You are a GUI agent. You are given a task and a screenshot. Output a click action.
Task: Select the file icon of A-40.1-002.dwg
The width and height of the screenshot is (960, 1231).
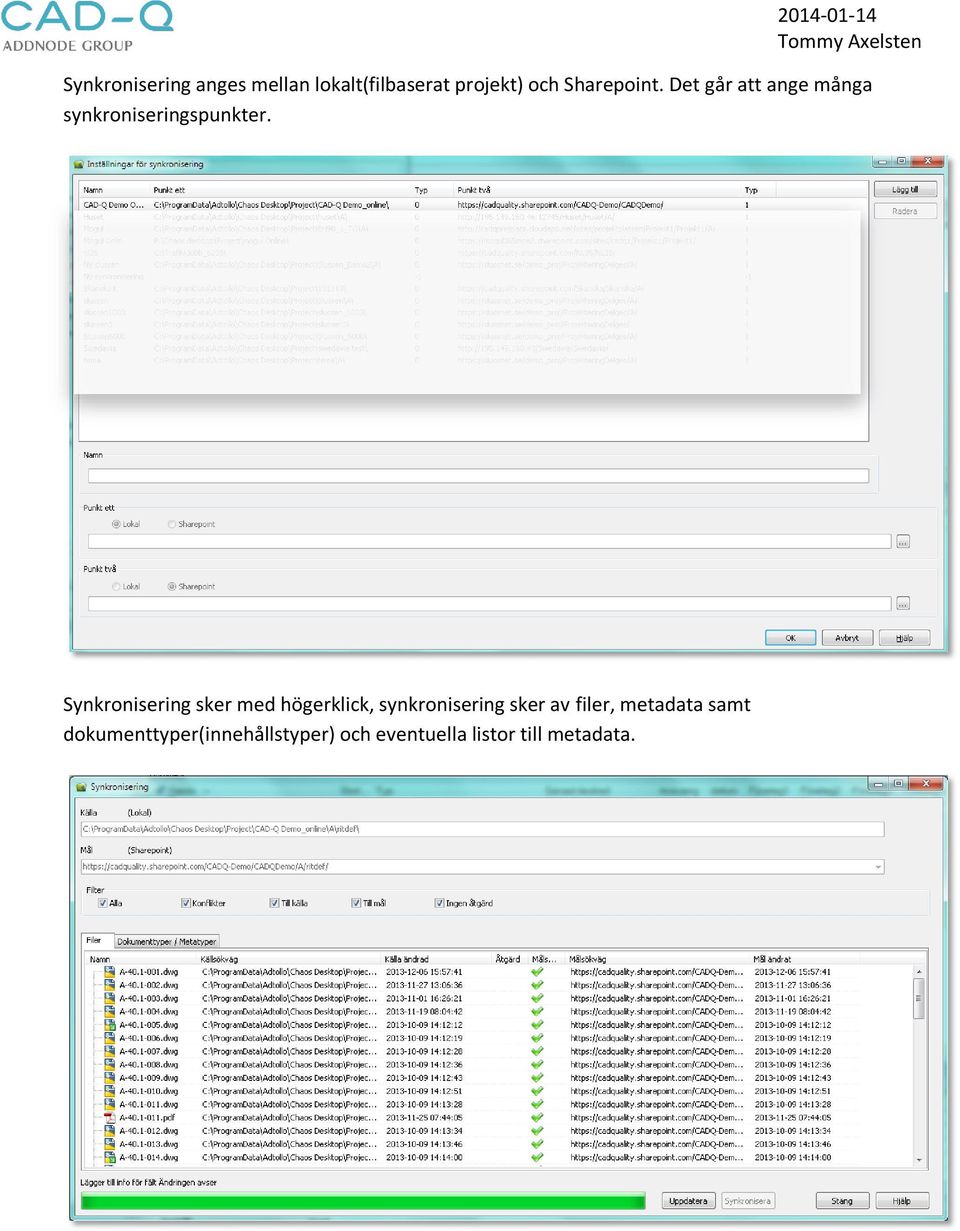coord(109,985)
